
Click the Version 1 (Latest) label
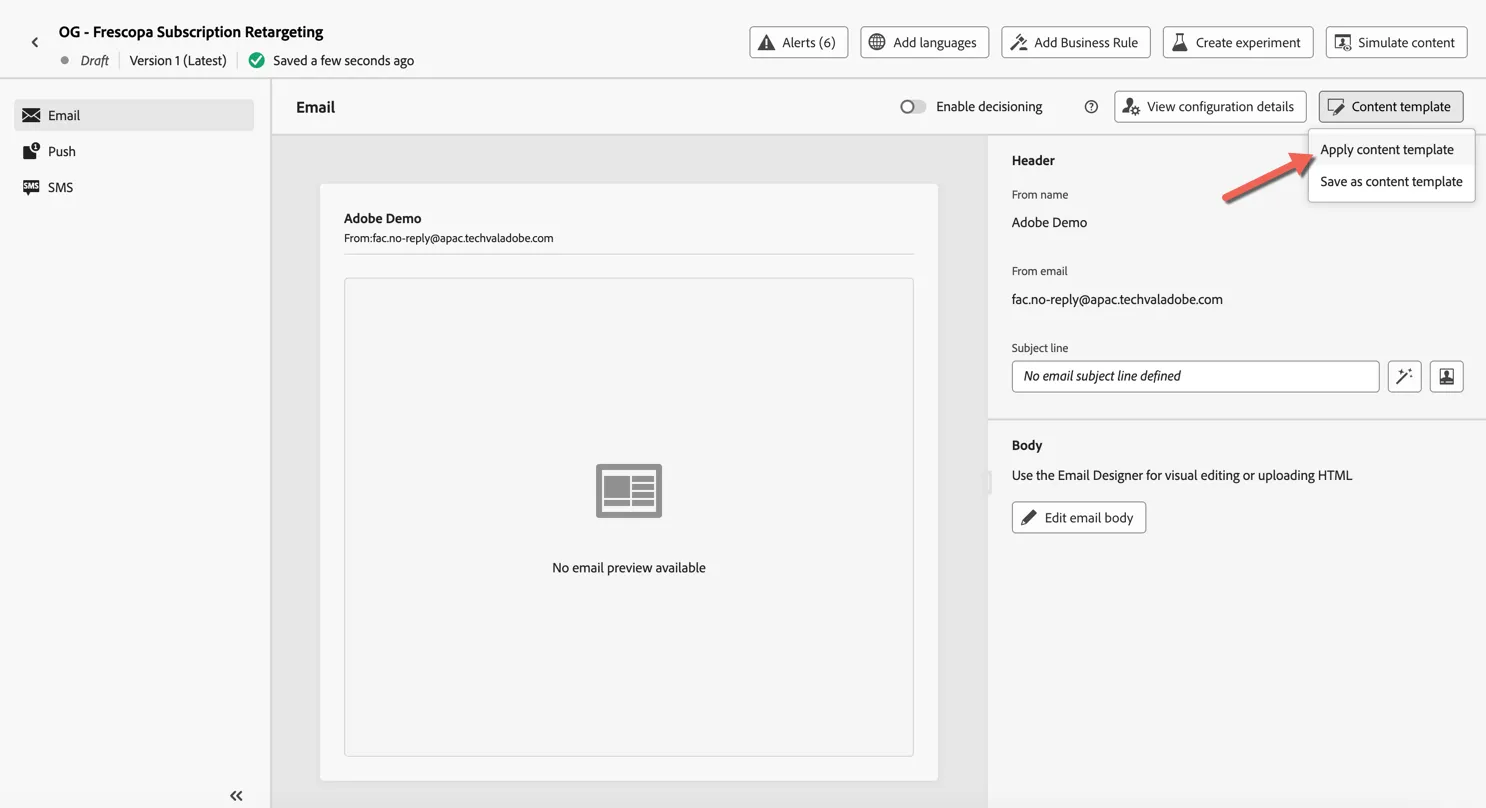(178, 60)
